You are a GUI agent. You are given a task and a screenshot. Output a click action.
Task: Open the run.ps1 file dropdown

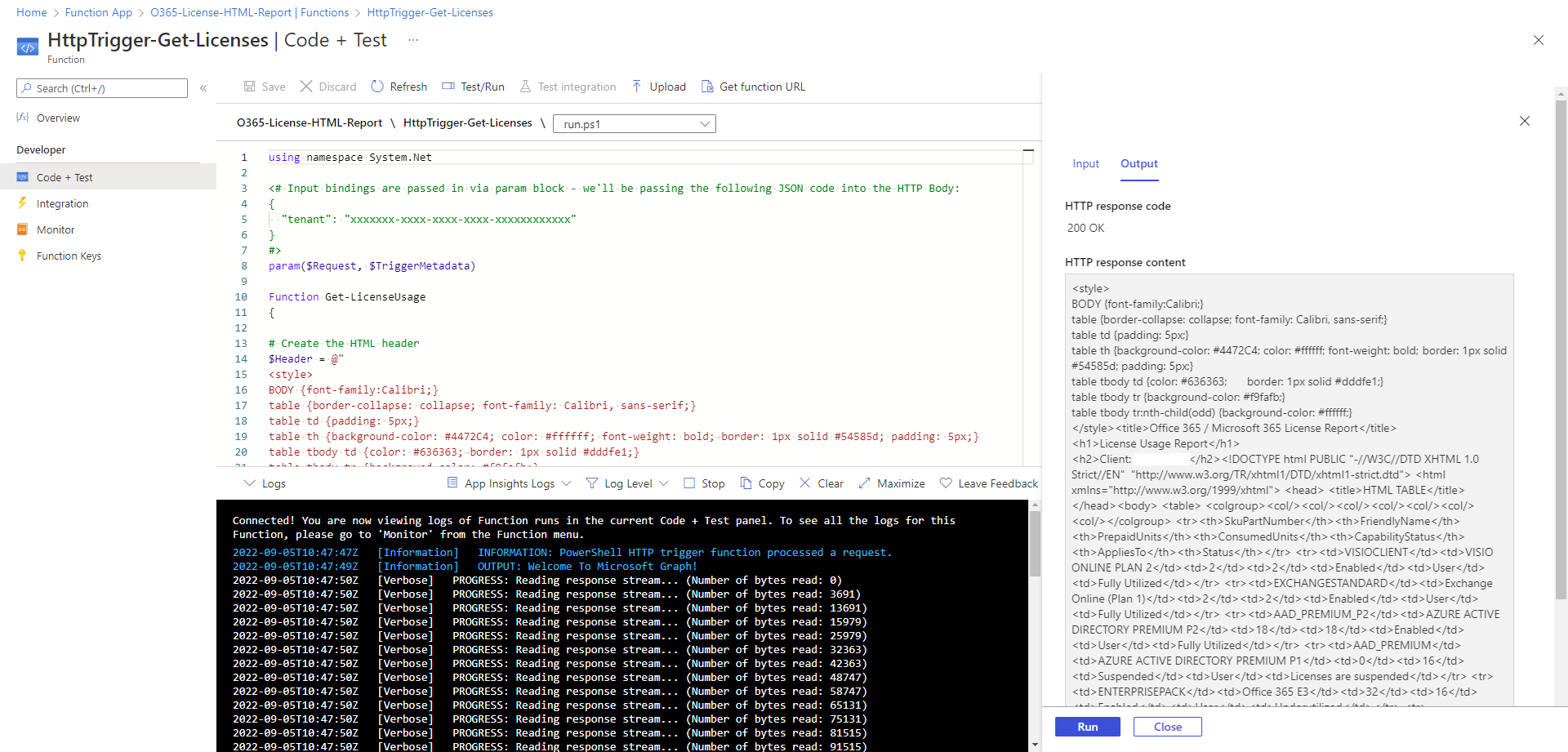click(635, 124)
